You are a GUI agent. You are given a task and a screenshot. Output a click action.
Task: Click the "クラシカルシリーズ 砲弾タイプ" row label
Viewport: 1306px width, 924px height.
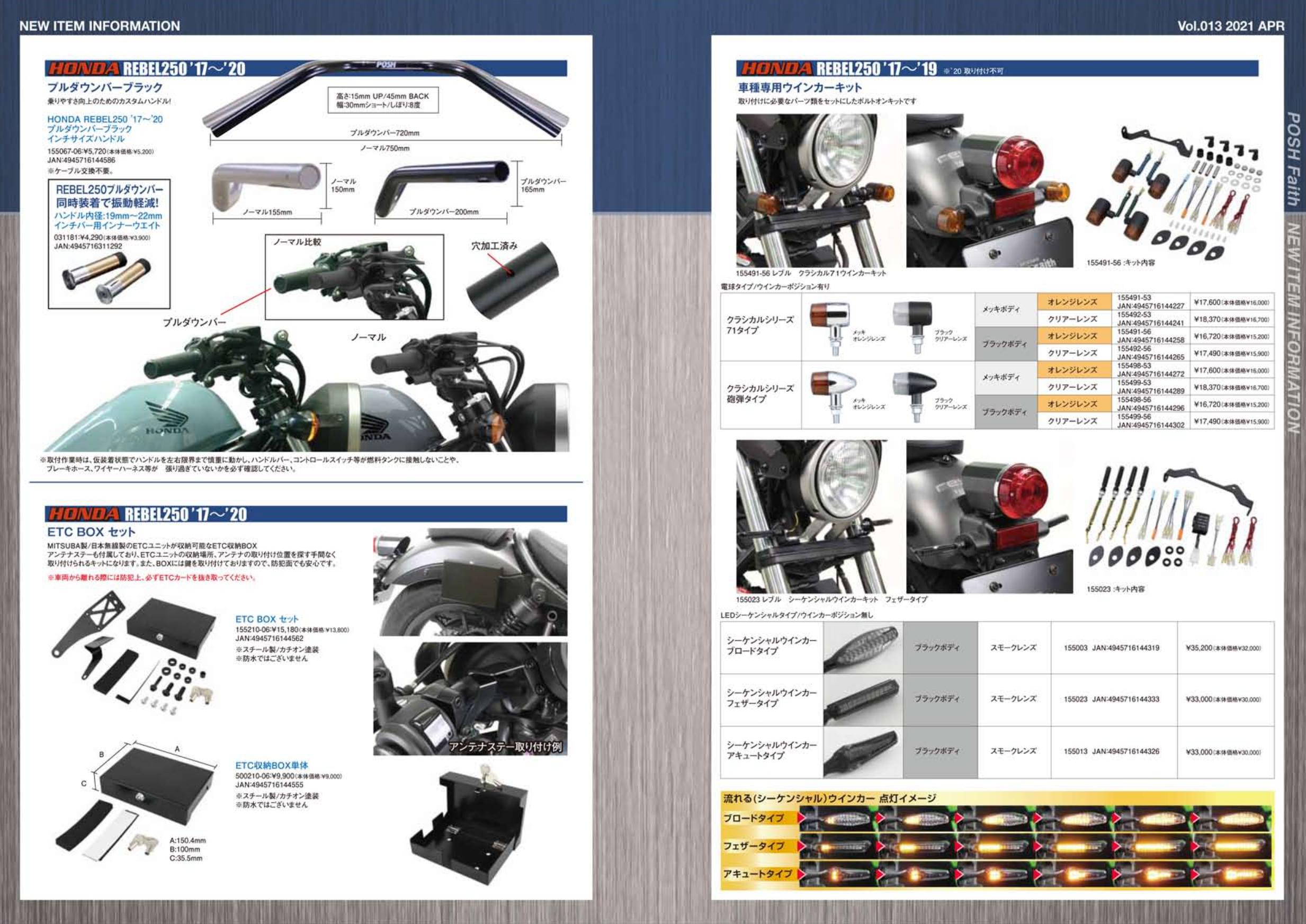point(761,394)
